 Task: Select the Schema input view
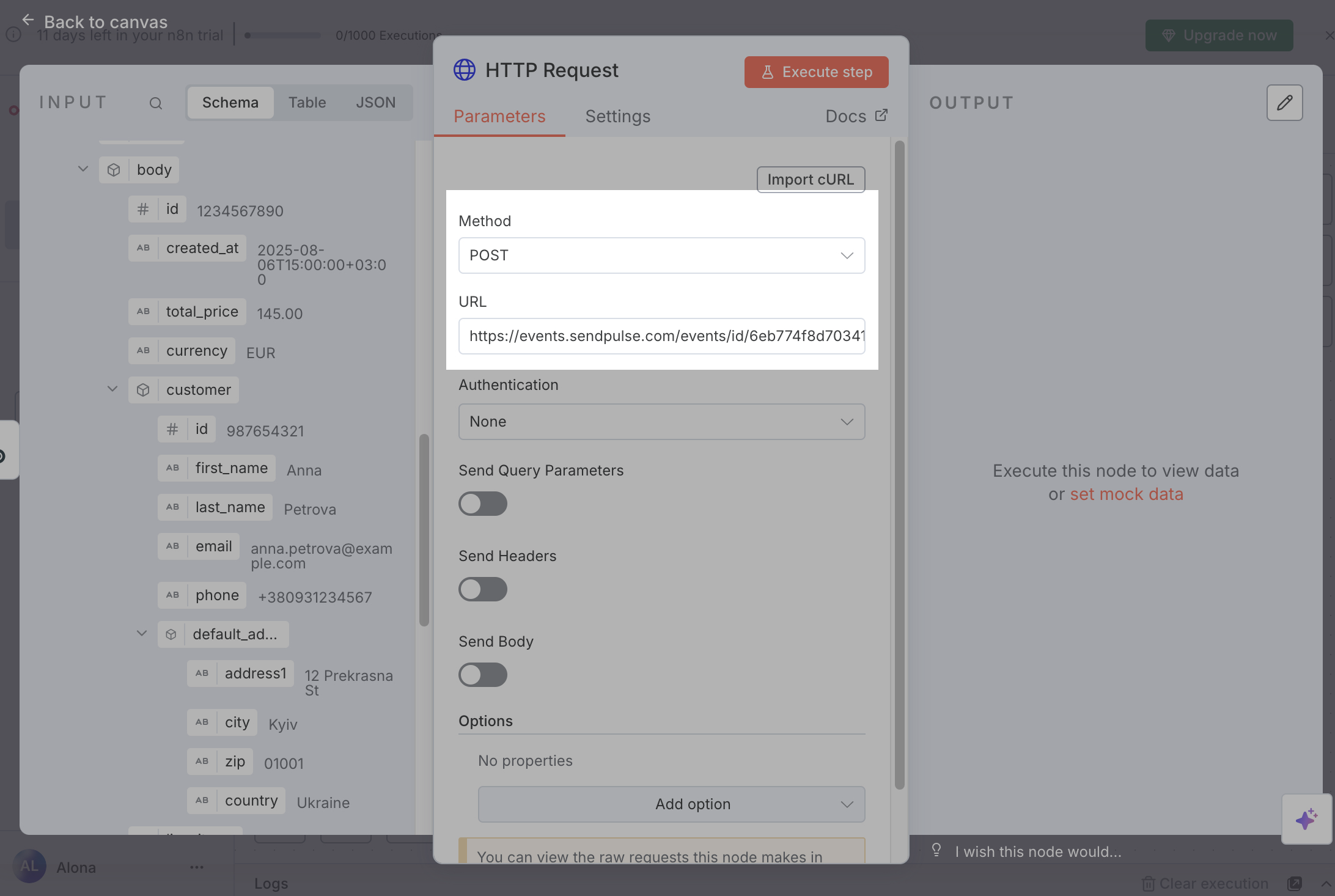tap(230, 103)
